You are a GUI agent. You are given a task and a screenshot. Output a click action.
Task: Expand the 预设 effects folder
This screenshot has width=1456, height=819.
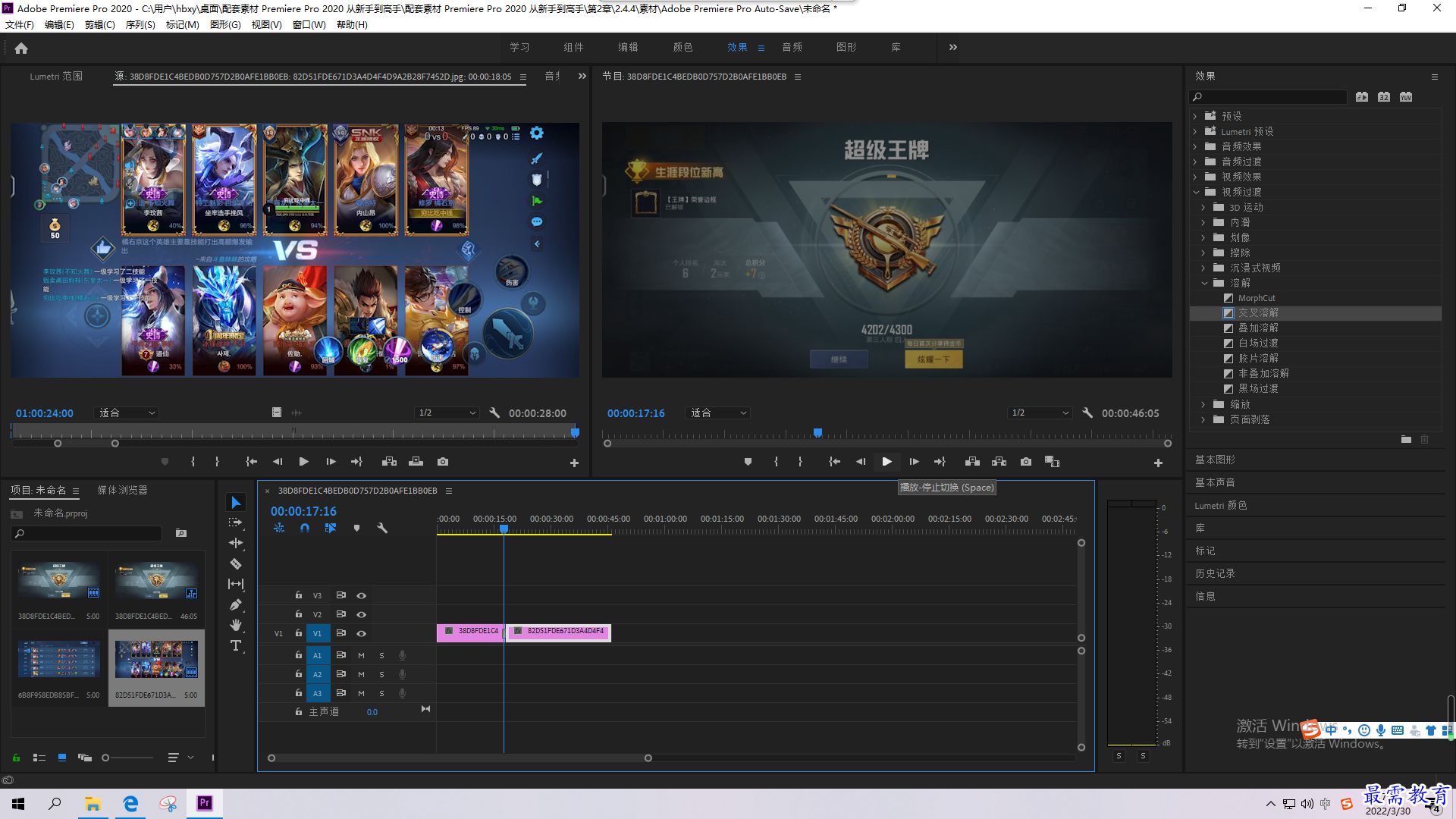coord(1195,116)
